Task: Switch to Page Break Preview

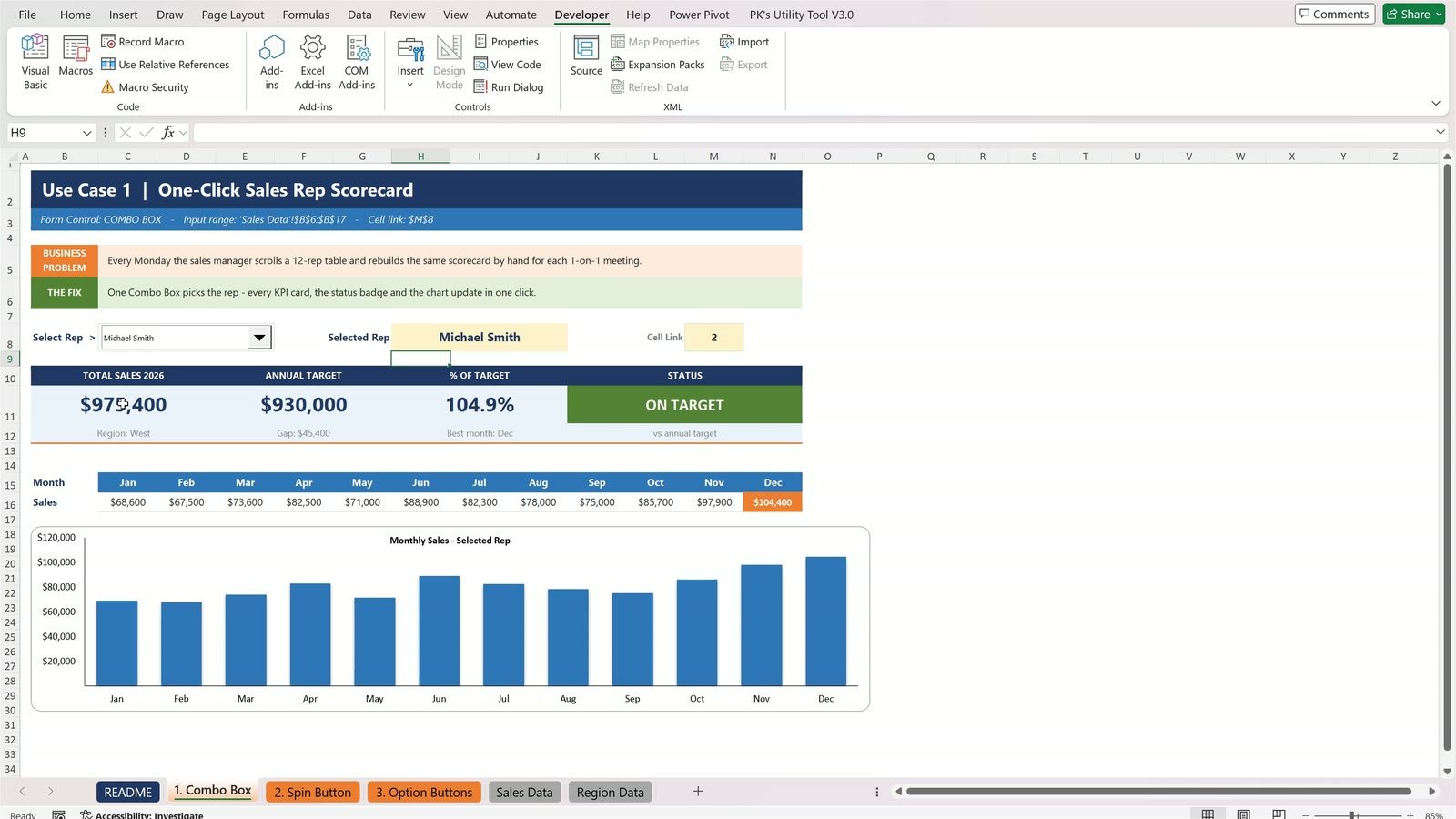Action: click(1279, 814)
